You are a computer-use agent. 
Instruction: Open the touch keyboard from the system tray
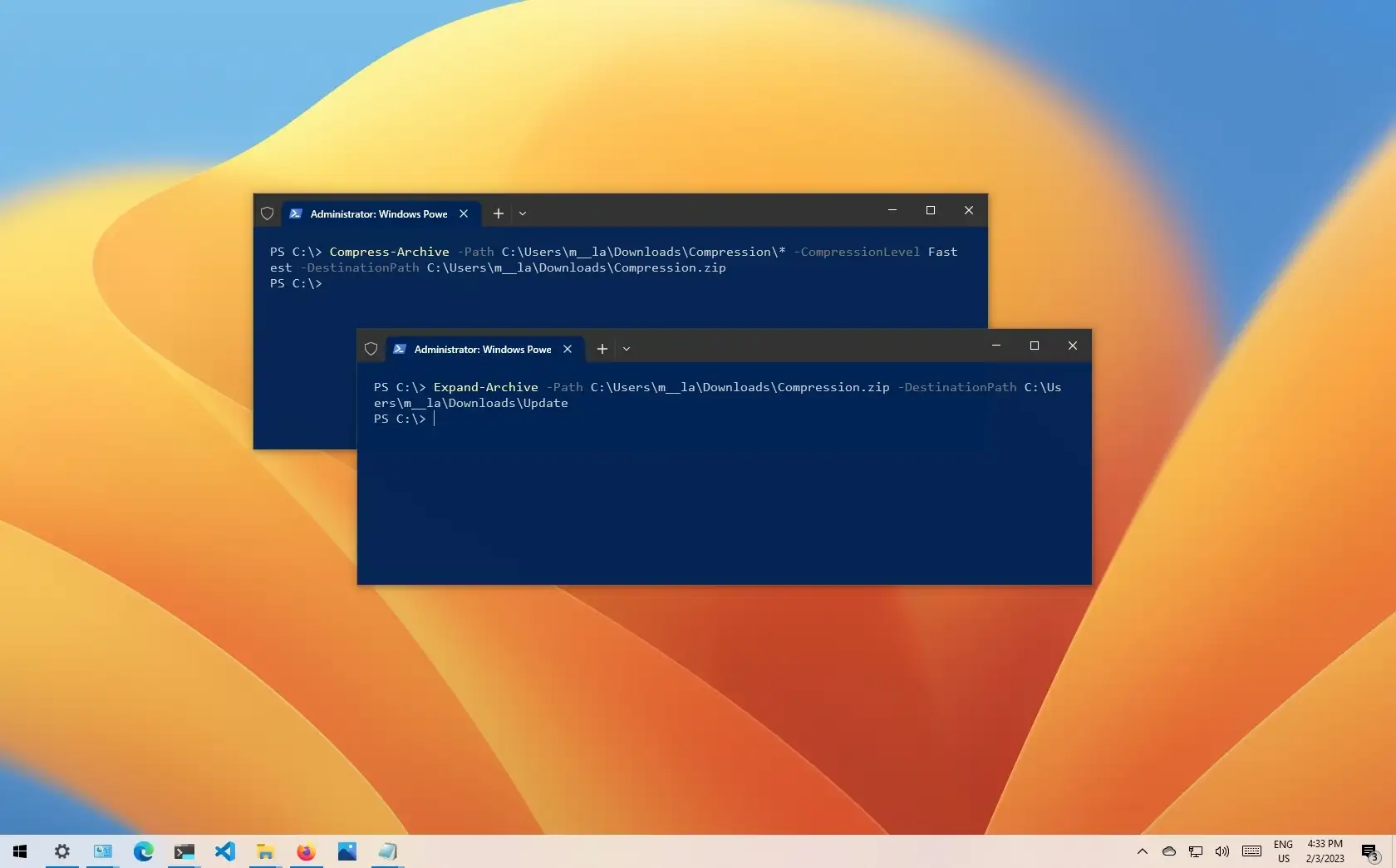1251,852
